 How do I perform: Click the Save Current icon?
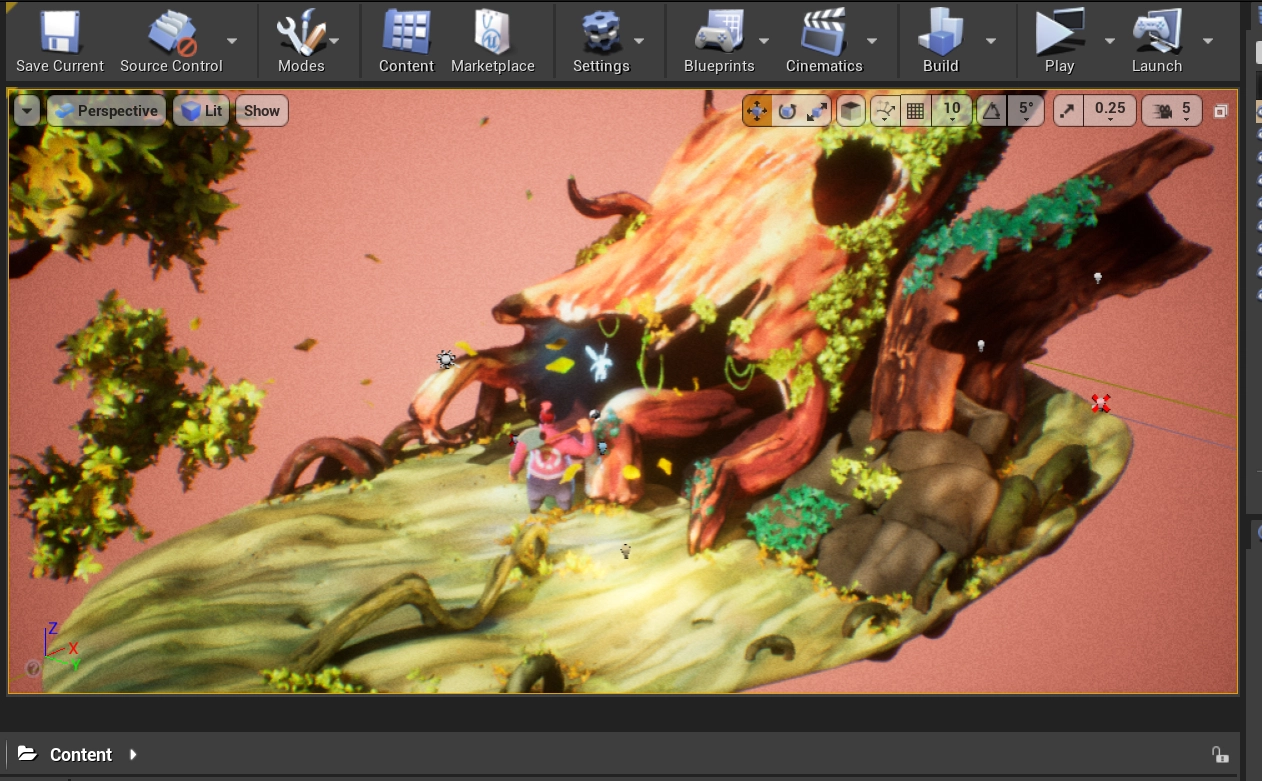click(59, 33)
